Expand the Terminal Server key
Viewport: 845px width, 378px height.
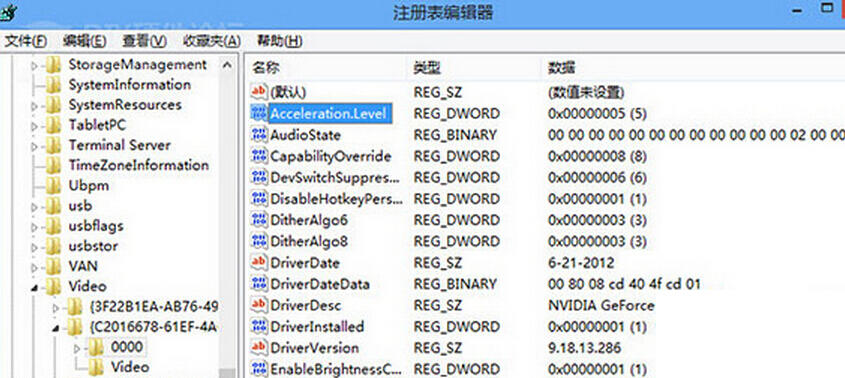(34, 146)
